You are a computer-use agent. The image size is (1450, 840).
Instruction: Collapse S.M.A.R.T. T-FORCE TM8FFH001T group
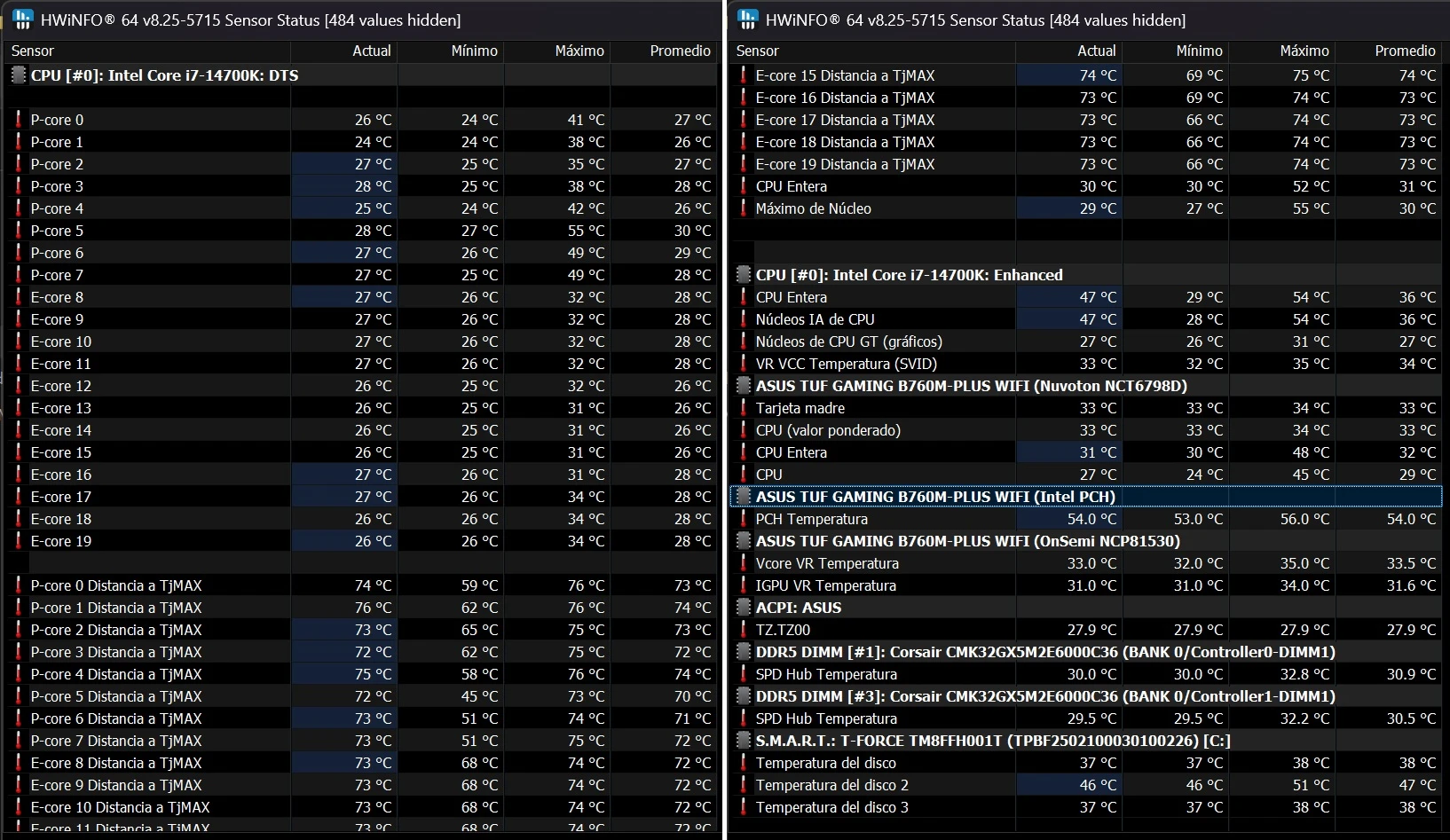(x=1087, y=741)
